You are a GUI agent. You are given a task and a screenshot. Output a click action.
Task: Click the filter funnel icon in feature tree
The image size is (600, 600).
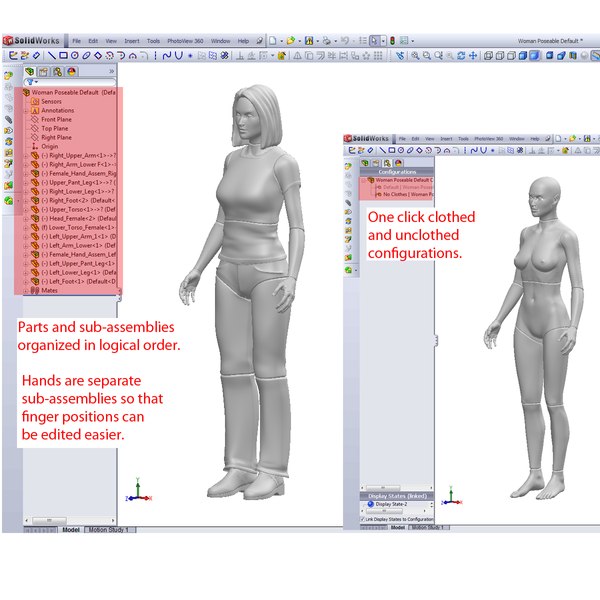[x=30, y=82]
